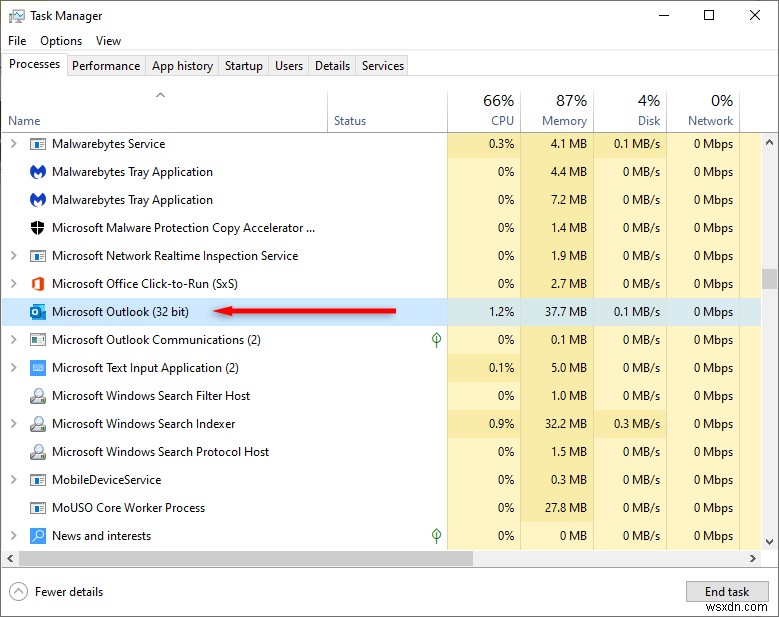Expand the News and interests row

[x=14, y=536]
